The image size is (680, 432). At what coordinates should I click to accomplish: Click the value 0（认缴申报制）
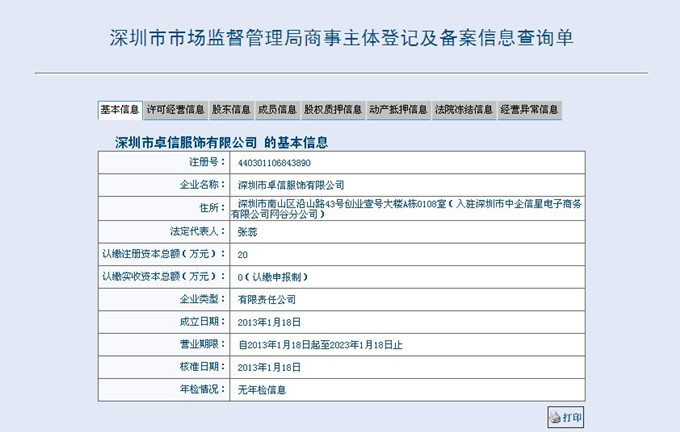[x=273, y=277]
